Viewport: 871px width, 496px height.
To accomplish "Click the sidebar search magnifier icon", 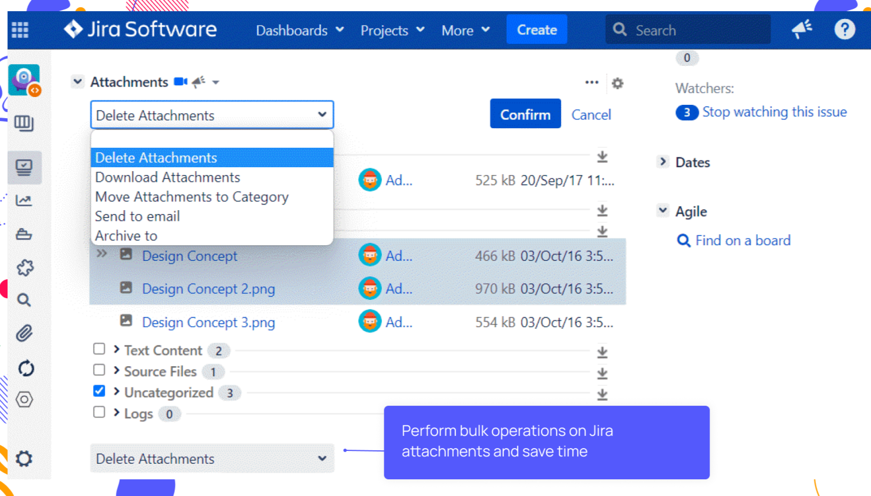I will click(25, 300).
